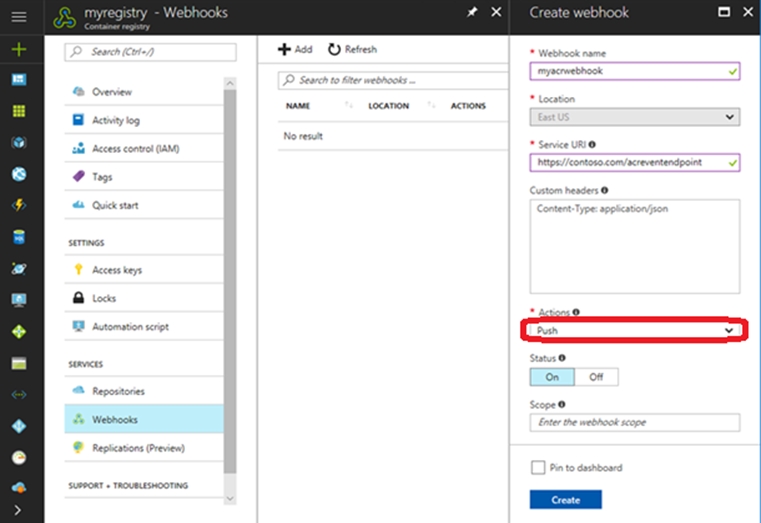Image resolution: width=761 pixels, height=523 pixels.
Task: Turn webhook Status On
Action: (552, 377)
